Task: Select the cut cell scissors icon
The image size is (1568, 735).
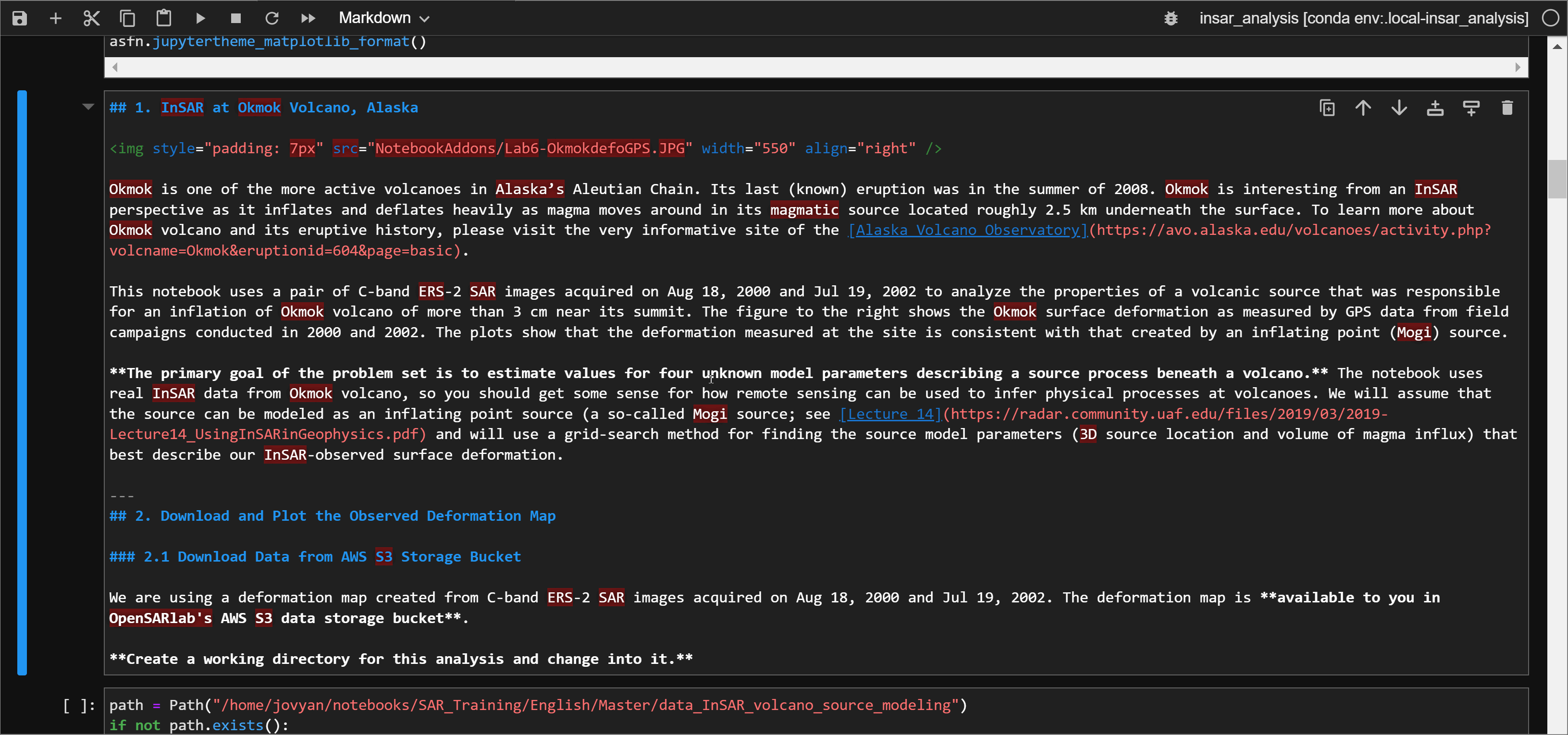Action: 91,17
